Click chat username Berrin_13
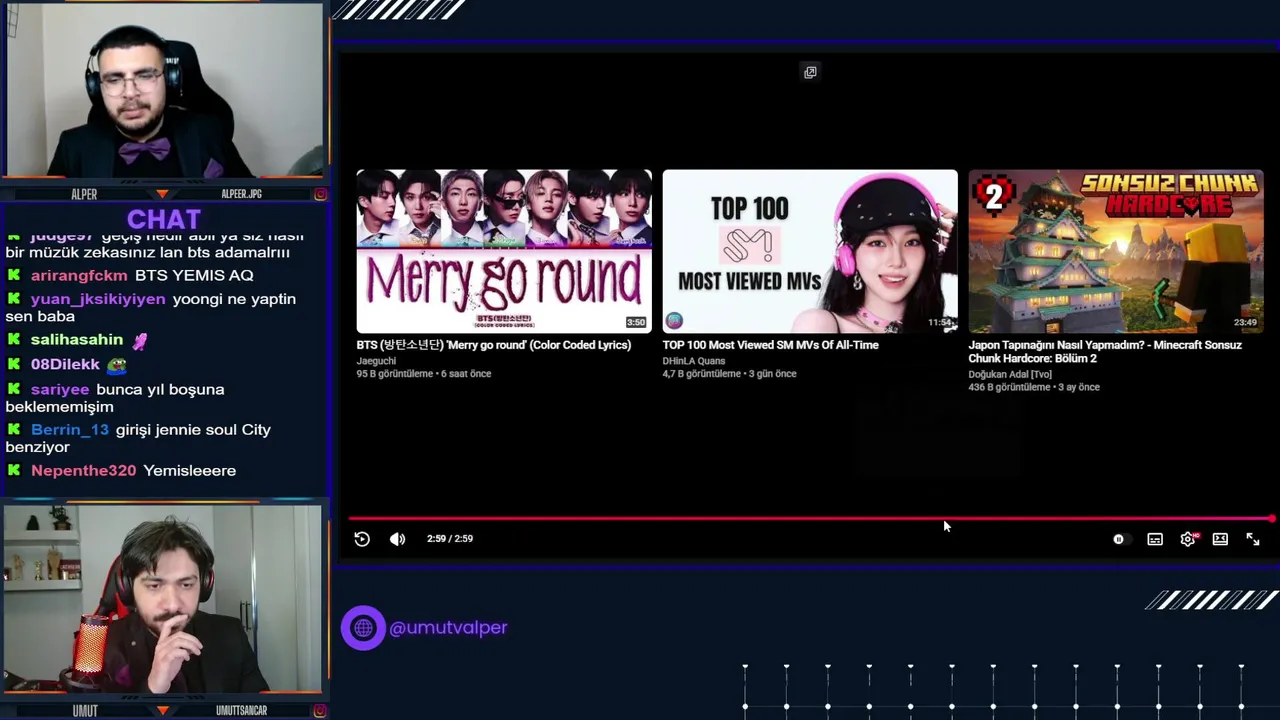This screenshot has height=720, width=1280. point(70,430)
